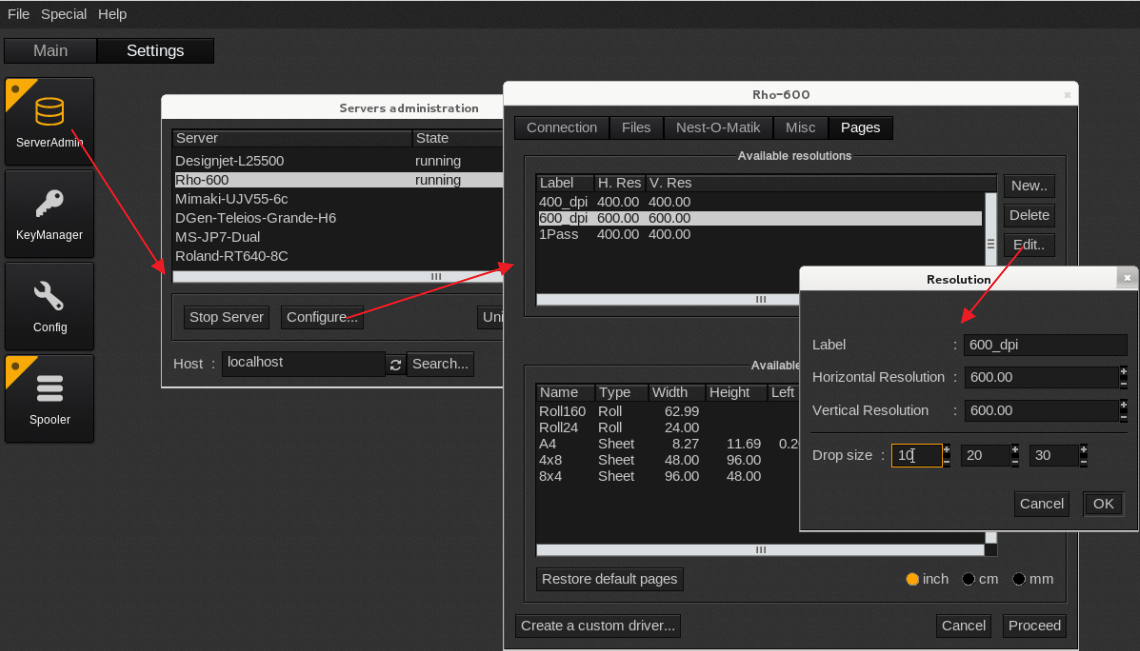Increase the first Drop size value
Screen dimensions: 1140x651
946,450
